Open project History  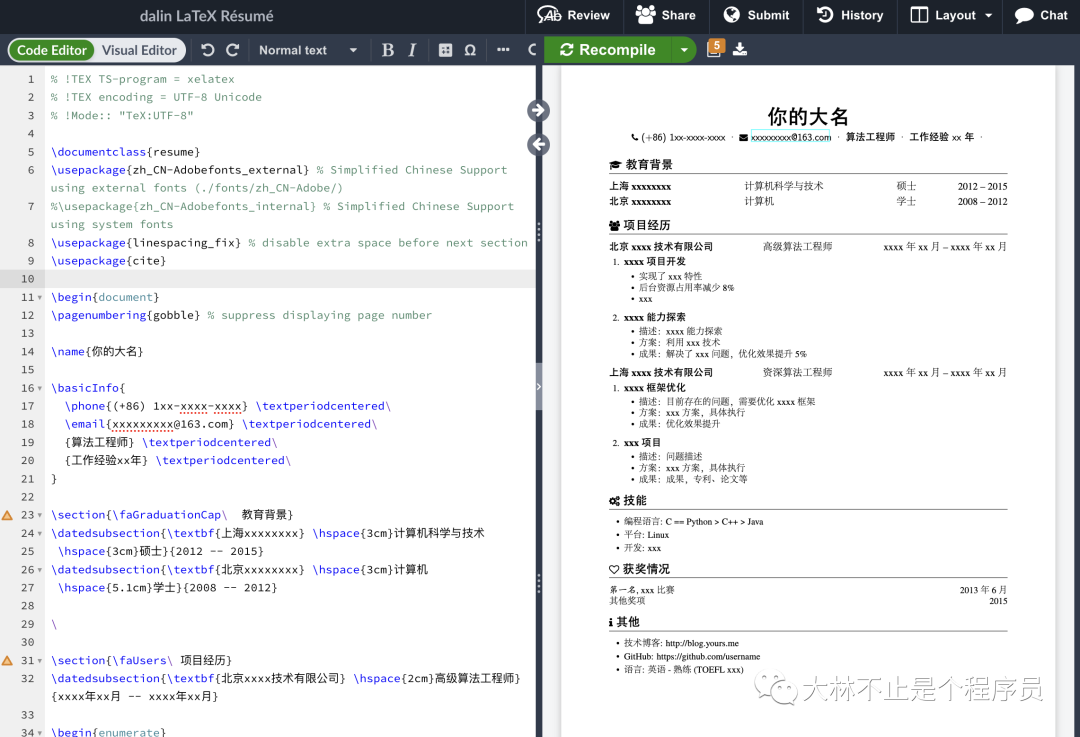850,15
